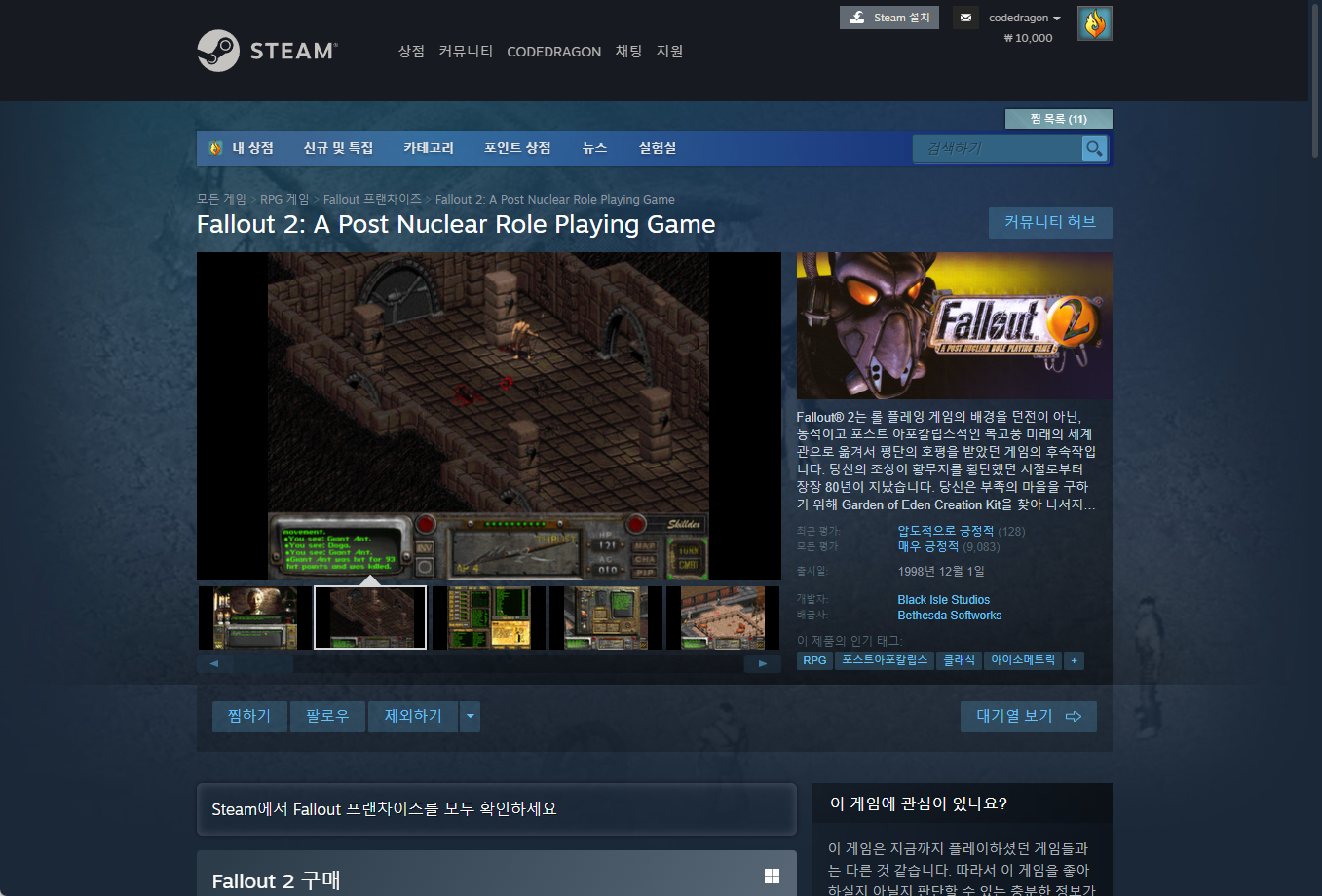Click the 아이소메트릭 tag
This screenshot has width=1322, height=896.
click(x=1023, y=660)
